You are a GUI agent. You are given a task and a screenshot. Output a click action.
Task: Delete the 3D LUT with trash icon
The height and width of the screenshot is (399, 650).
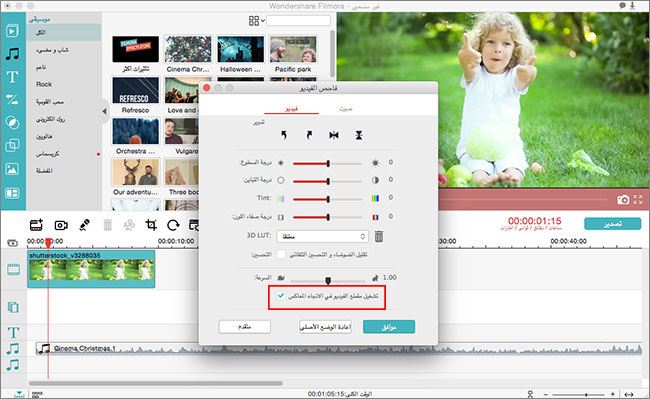(378, 237)
